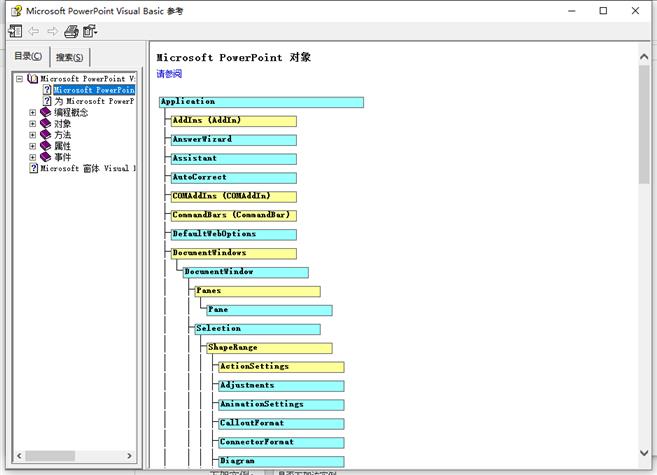The height and width of the screenshot is (475, 657).
Task: Collapse the Microsoft PowerPoint root tree node
Action: point(19,79)
